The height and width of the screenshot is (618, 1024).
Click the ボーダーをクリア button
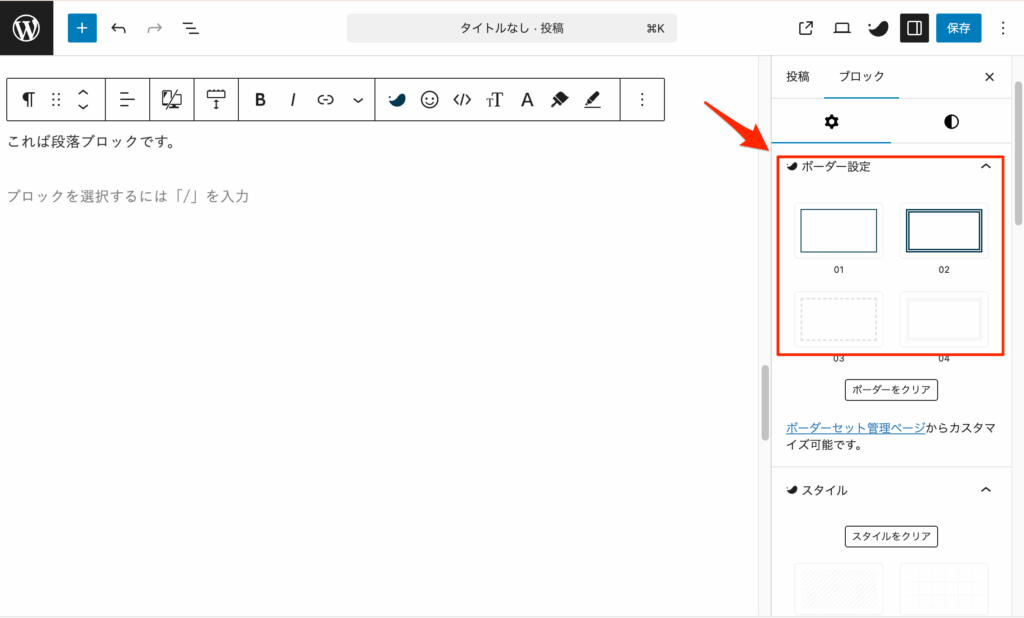pyautogui.click(x=891, y=390)
